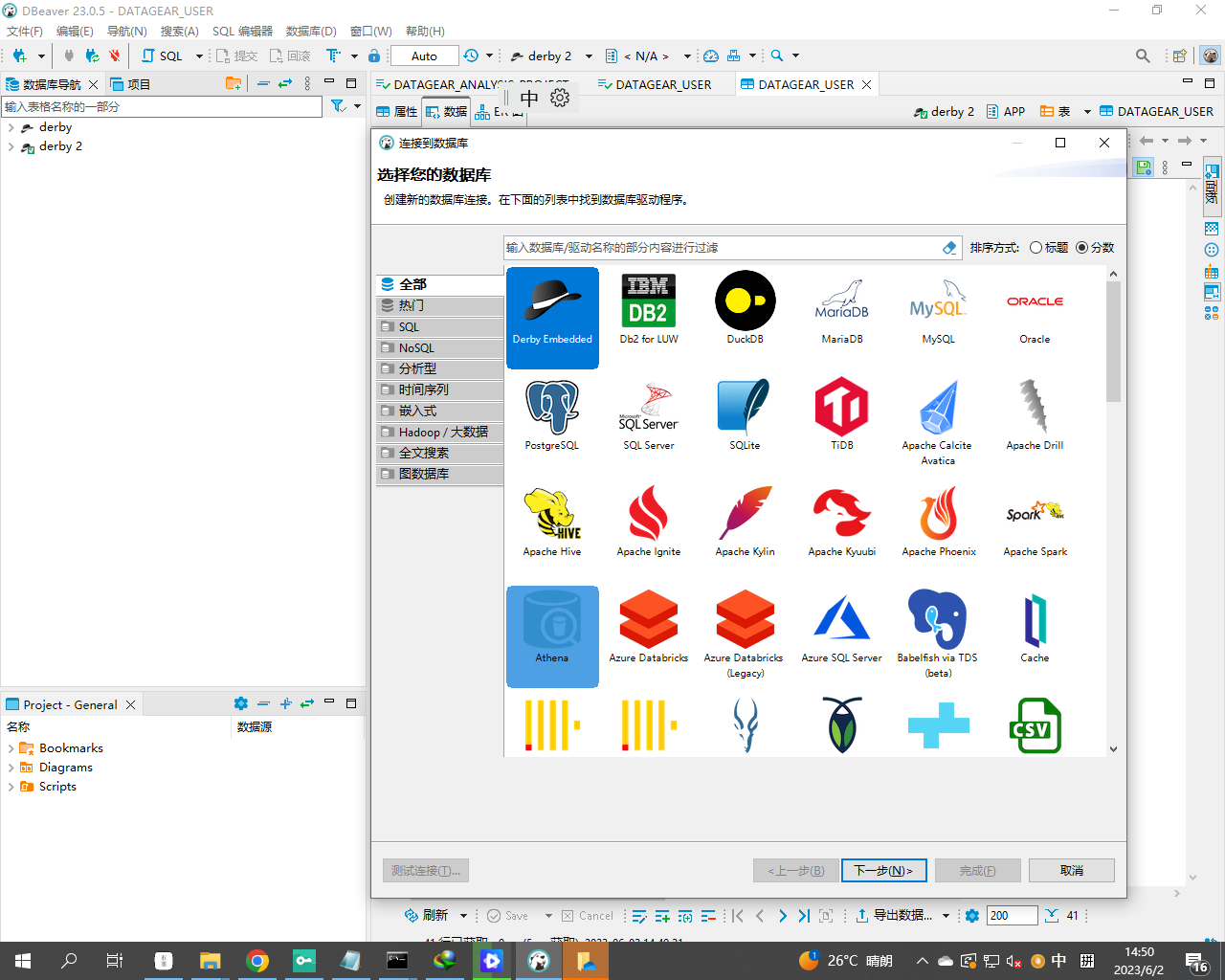Expand the Bookmarks folder
1225x980 pixels.
click(x=11, y=748)
